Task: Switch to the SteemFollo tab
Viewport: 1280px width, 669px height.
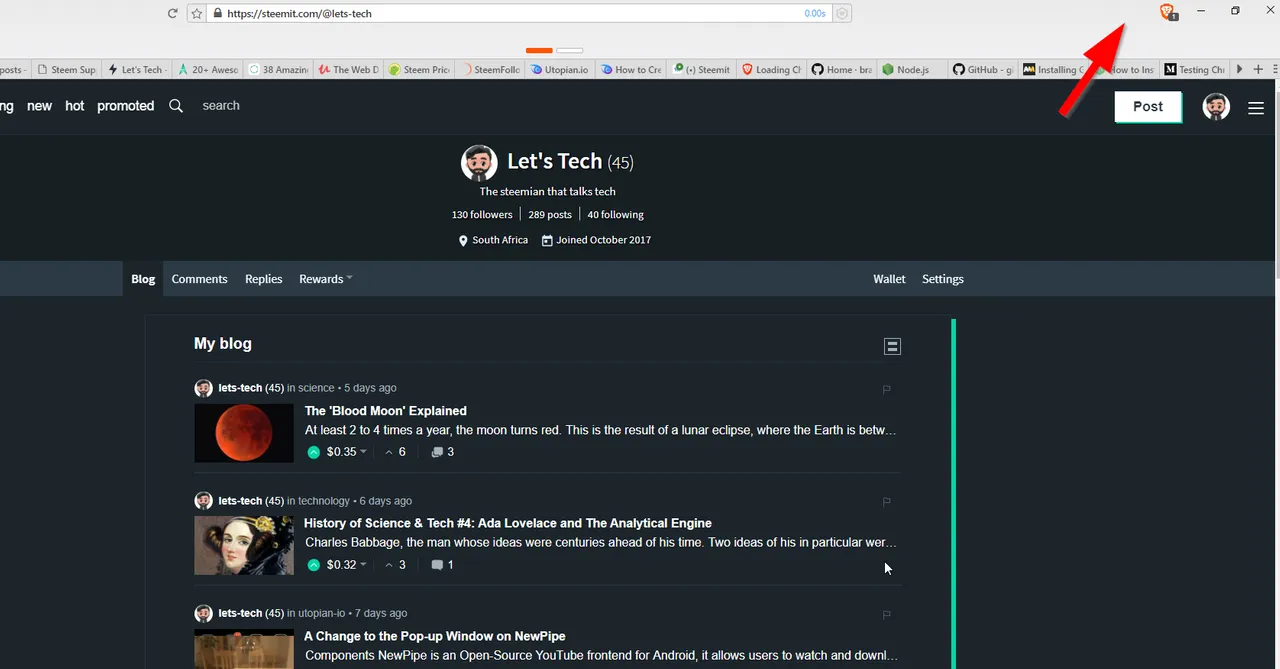Action: click(x=490, y=70)
